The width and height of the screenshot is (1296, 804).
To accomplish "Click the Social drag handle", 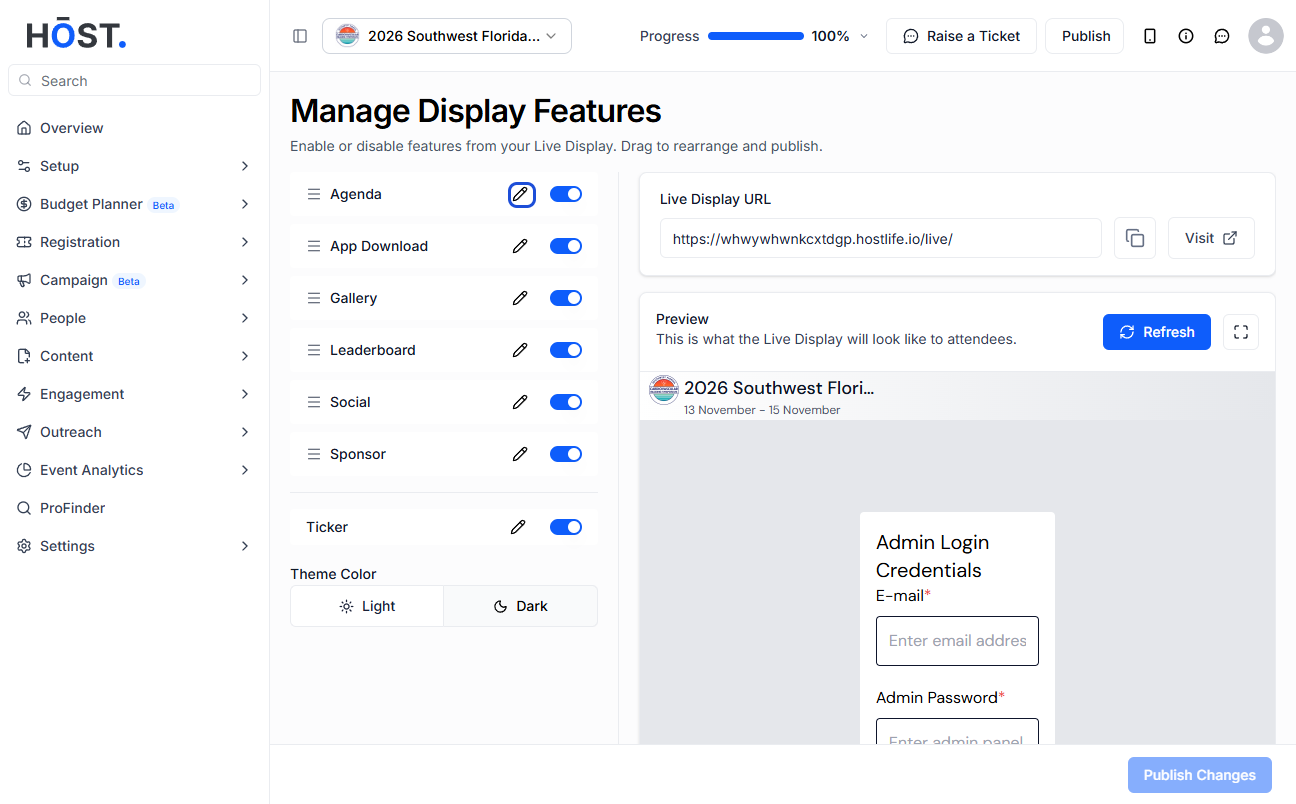I will click(x=314, y=402).
